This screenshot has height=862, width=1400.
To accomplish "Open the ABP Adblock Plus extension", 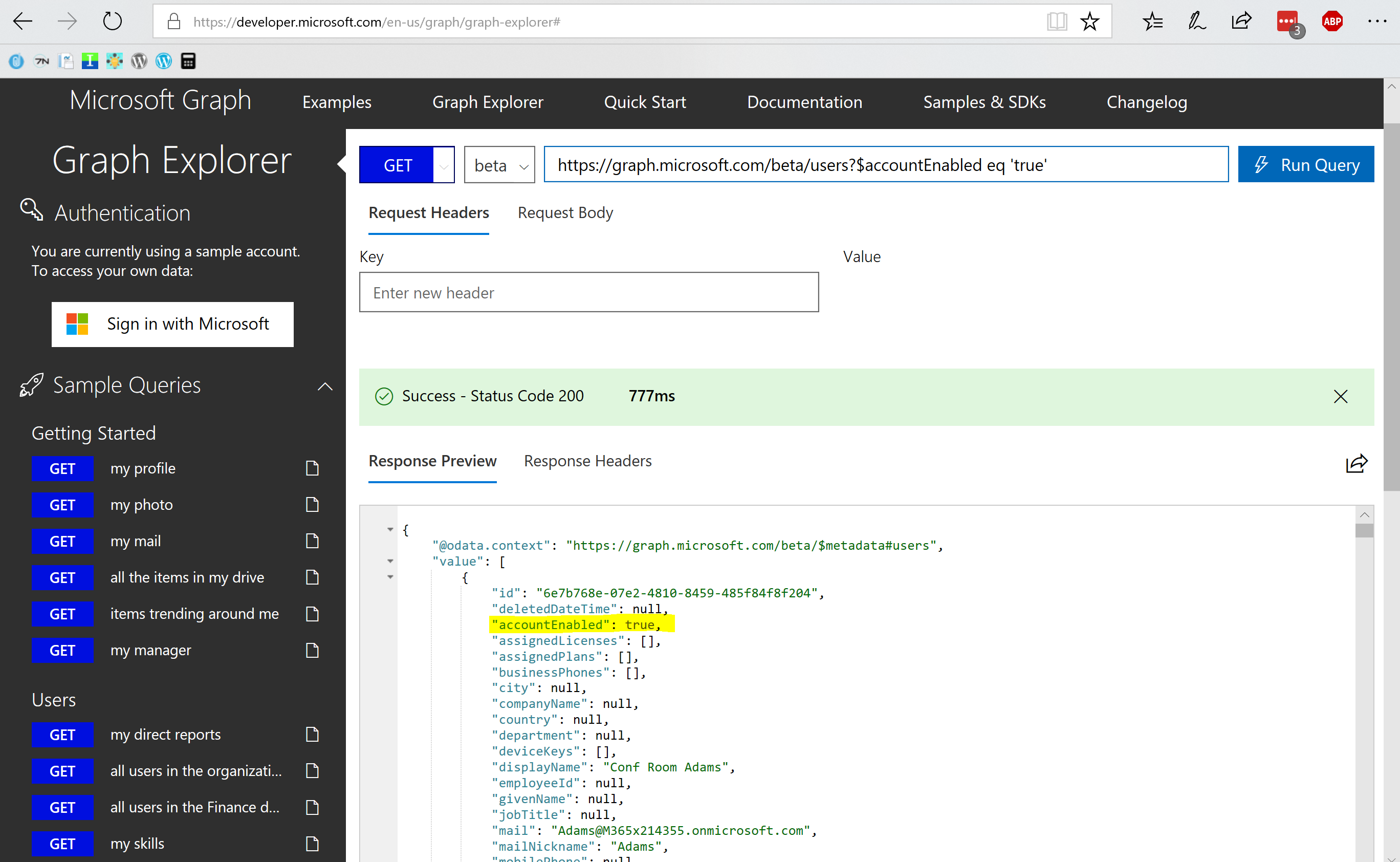I will [x=1332, y=21].
